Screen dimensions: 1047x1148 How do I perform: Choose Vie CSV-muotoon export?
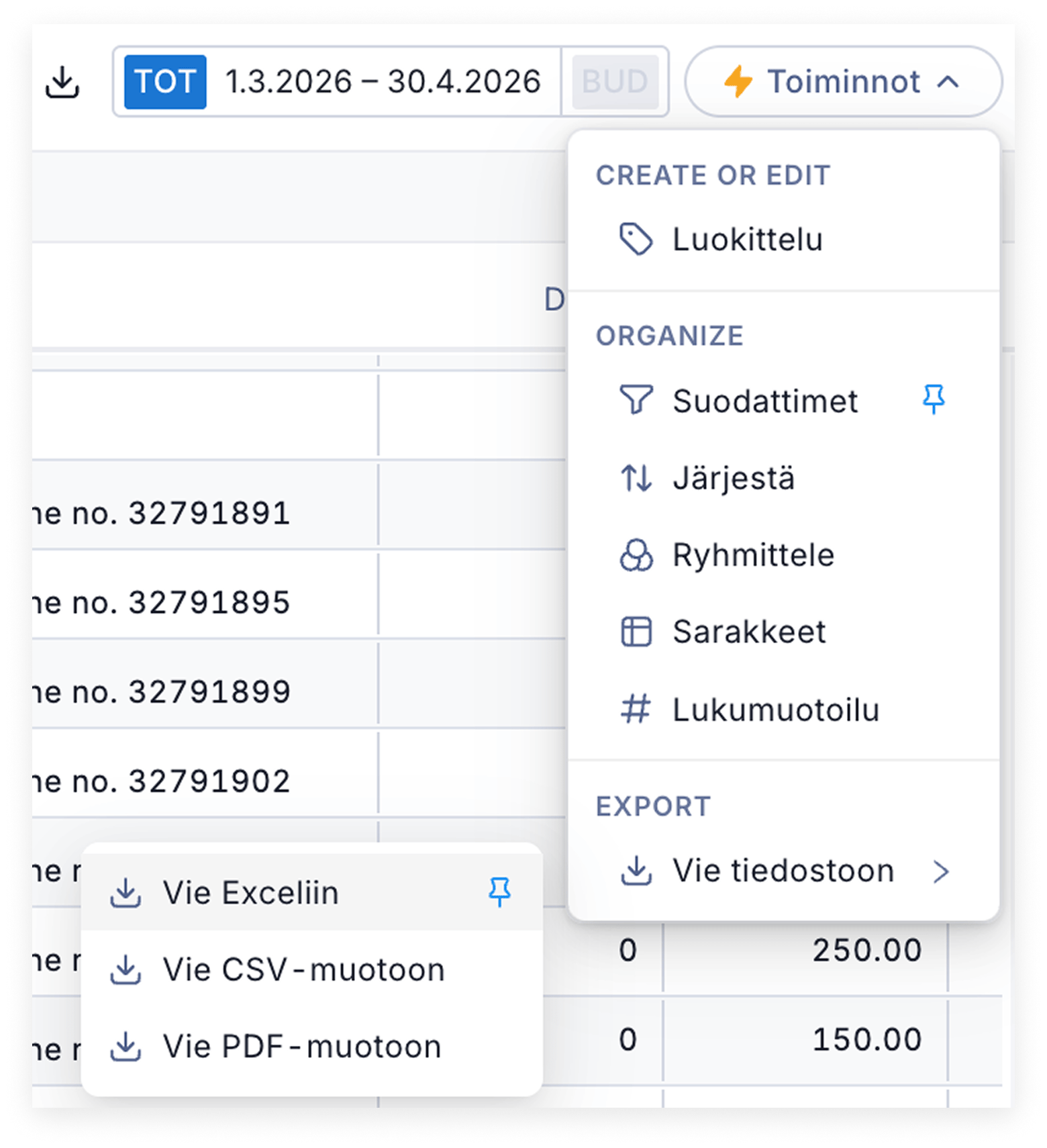311,969
